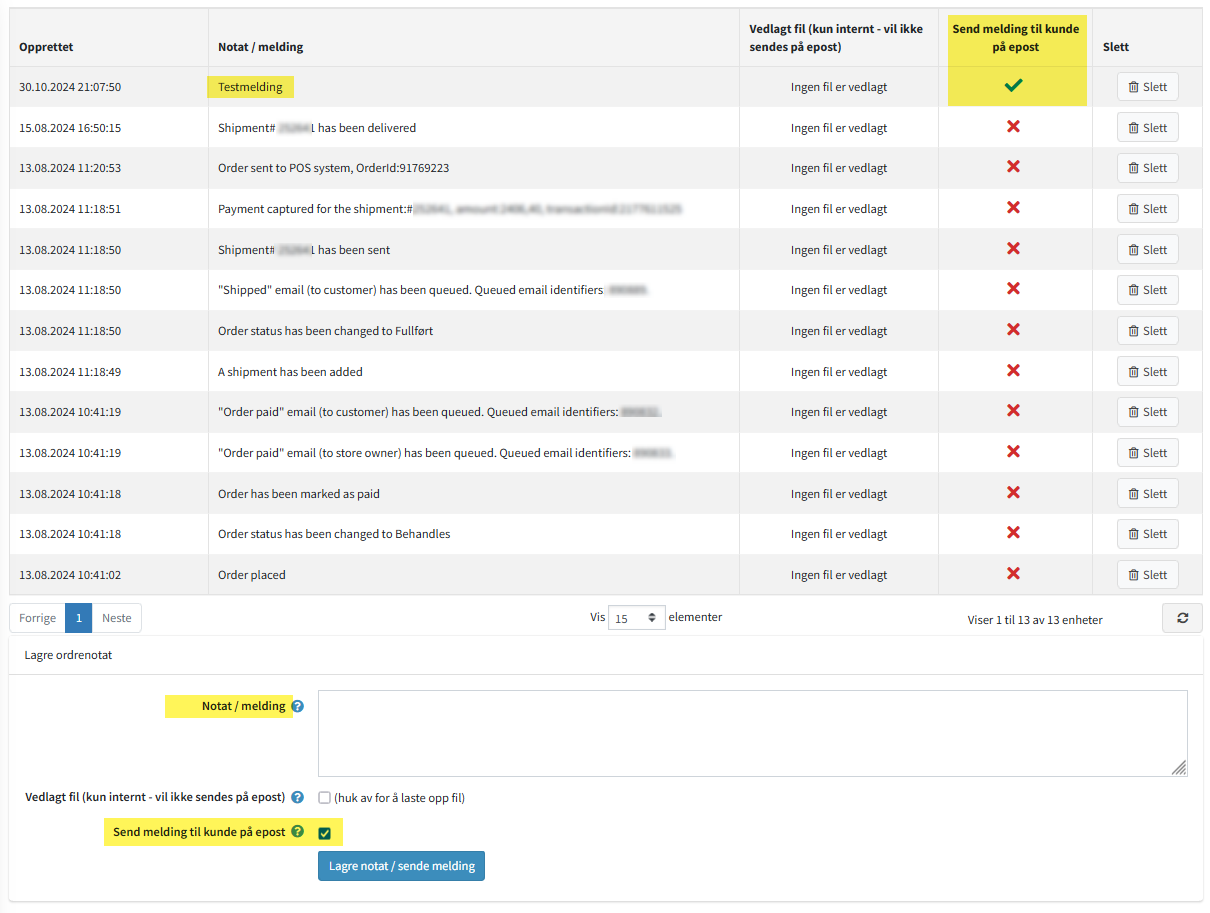Screen dimensions: 1210x913
Task: Enable the file upload checkbox
Action: click(324, 798)
